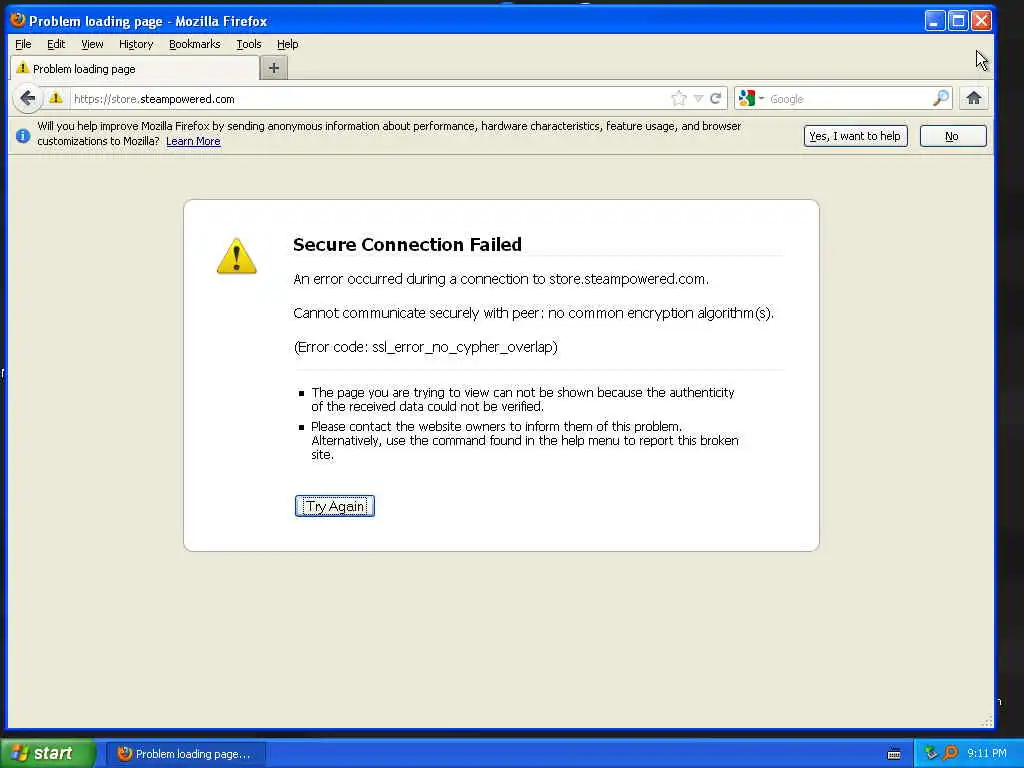Open the View menu

(92, 44)
